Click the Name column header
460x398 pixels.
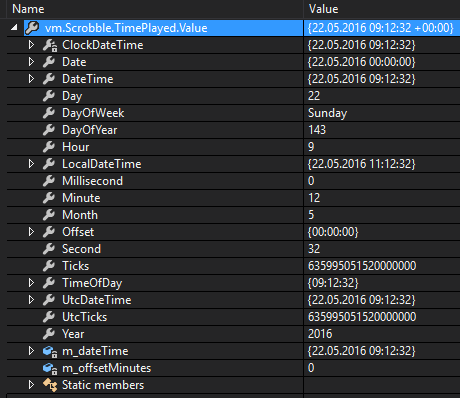(x=28, y=9)
